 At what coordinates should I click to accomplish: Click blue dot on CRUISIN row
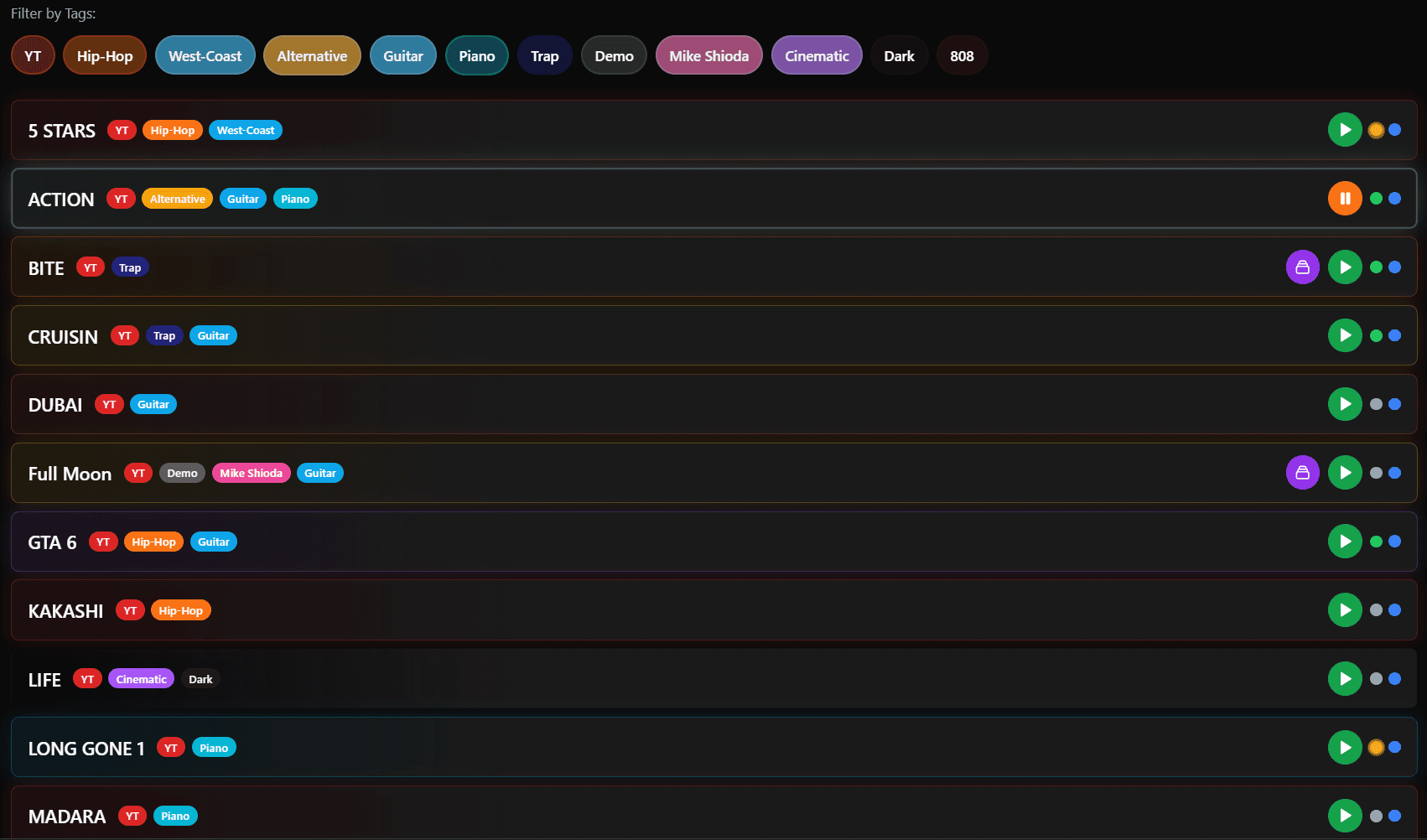[x=1395, y=335]
